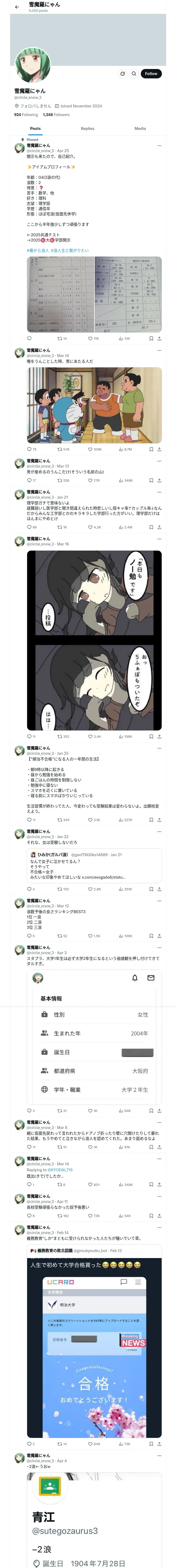Bookmark the pinned Apr 25 post
The width and height of the screenshot is (176, 1568).
pyautogui.click(x=151, y=338)
